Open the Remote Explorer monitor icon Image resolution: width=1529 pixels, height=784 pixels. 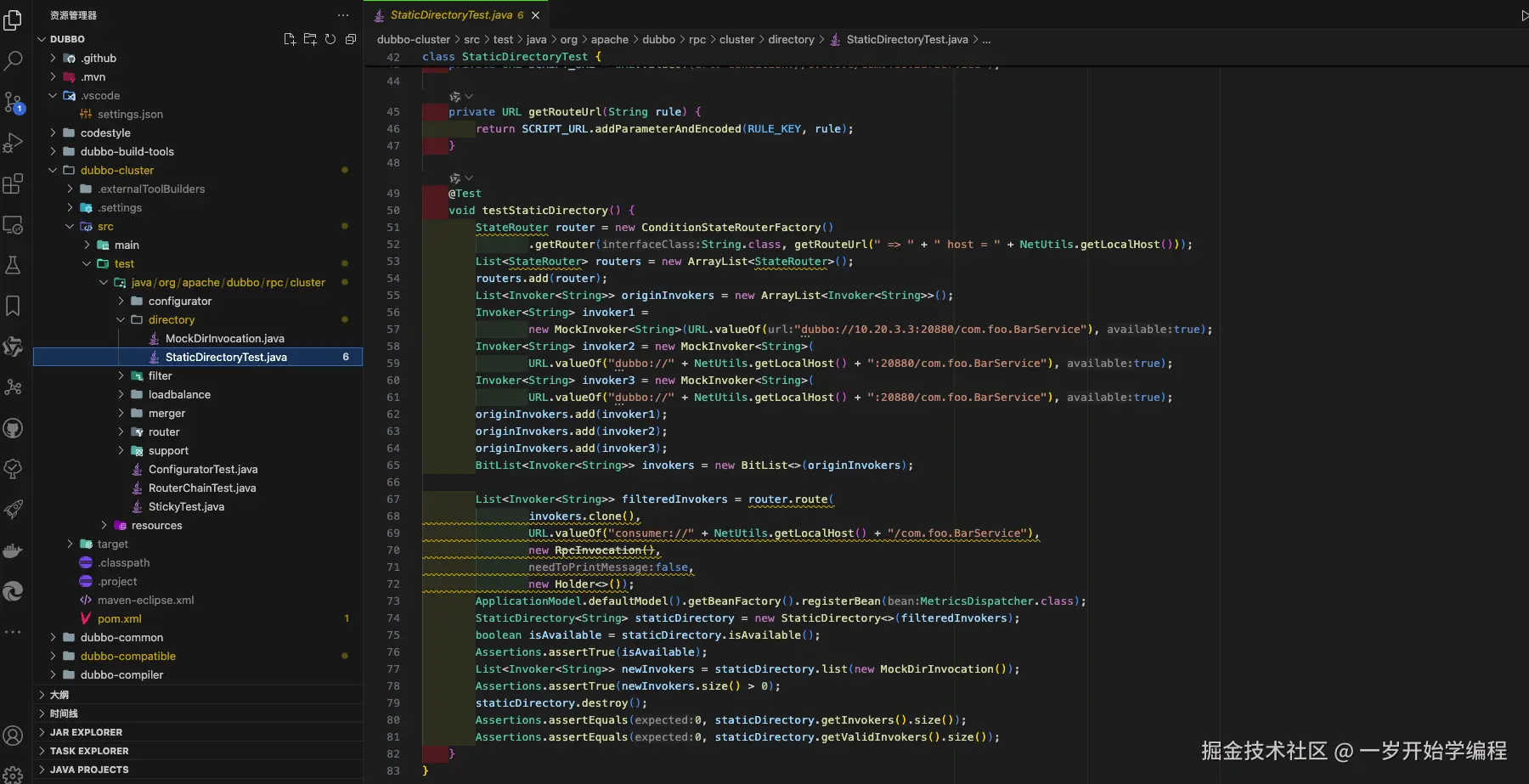coord(13,224)
